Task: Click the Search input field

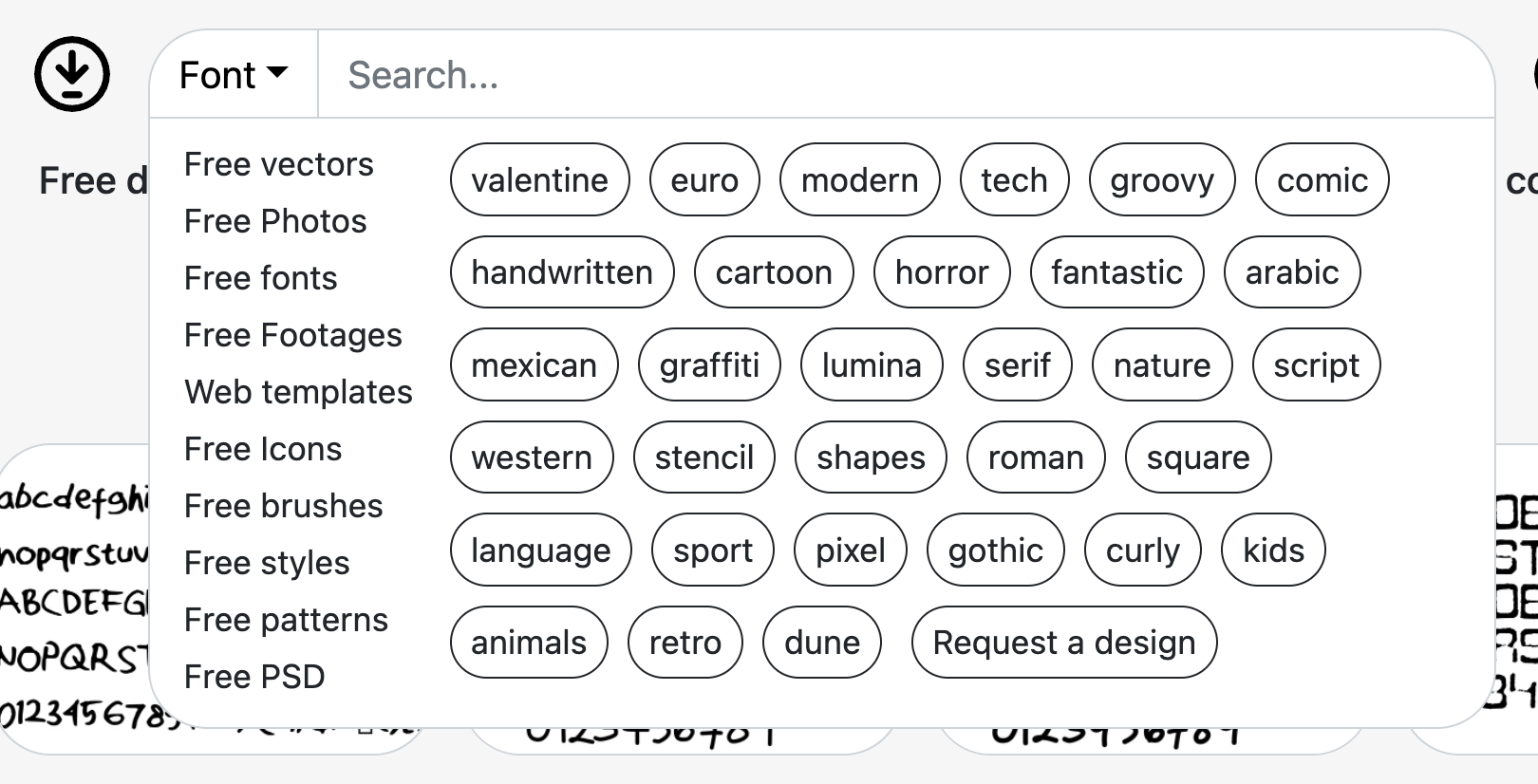Action: pyautogui.click(x=902, y=75)
